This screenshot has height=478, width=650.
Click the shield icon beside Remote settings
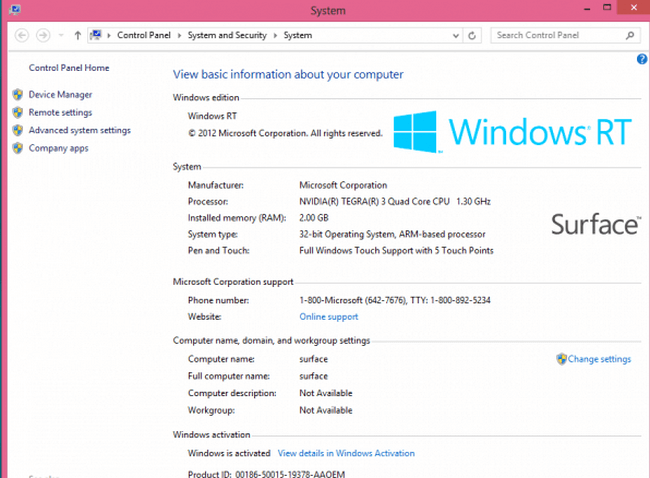(x=18, y=112)
